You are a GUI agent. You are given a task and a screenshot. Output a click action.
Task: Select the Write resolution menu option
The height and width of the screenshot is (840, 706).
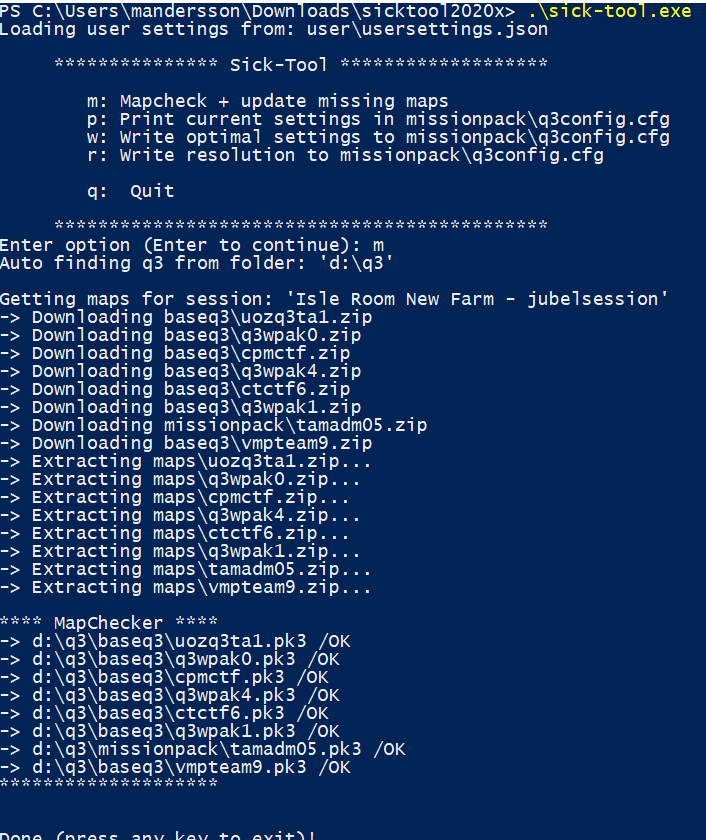point(345,155)
